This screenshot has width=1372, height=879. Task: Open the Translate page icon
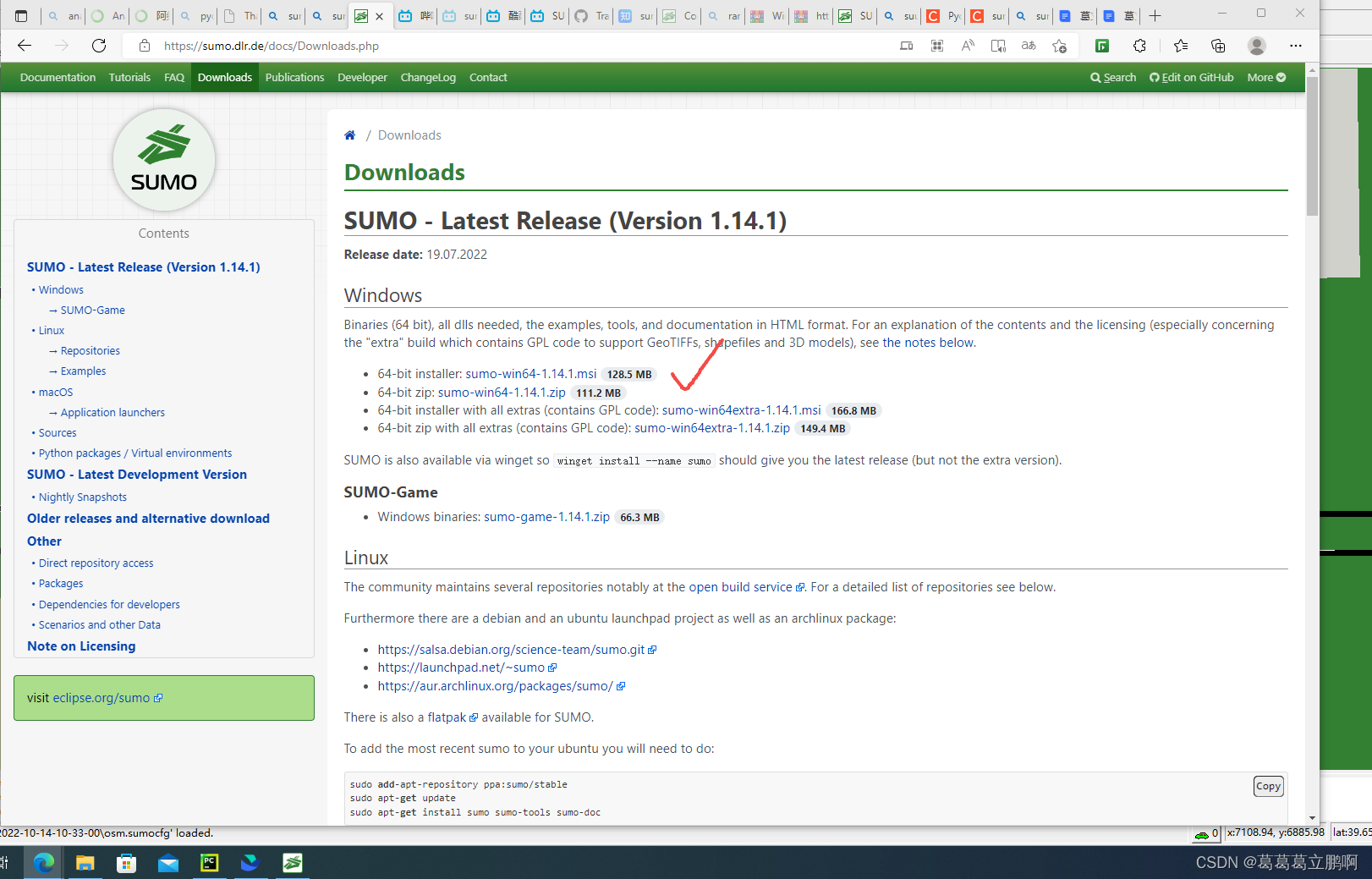(x=1029, y=46)
